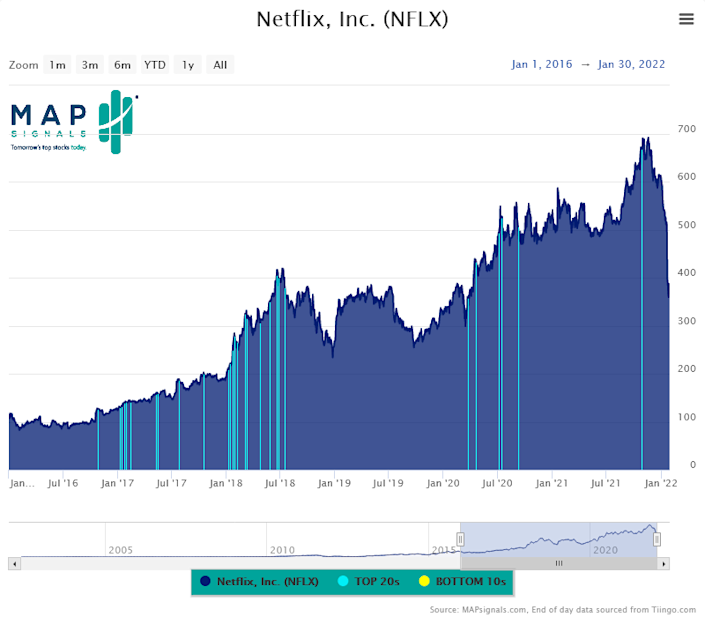Viewport: 705px width, 617px height.
Task: Click the Source: MAPsignals.com credit text
Action: [x=562, y=610]
